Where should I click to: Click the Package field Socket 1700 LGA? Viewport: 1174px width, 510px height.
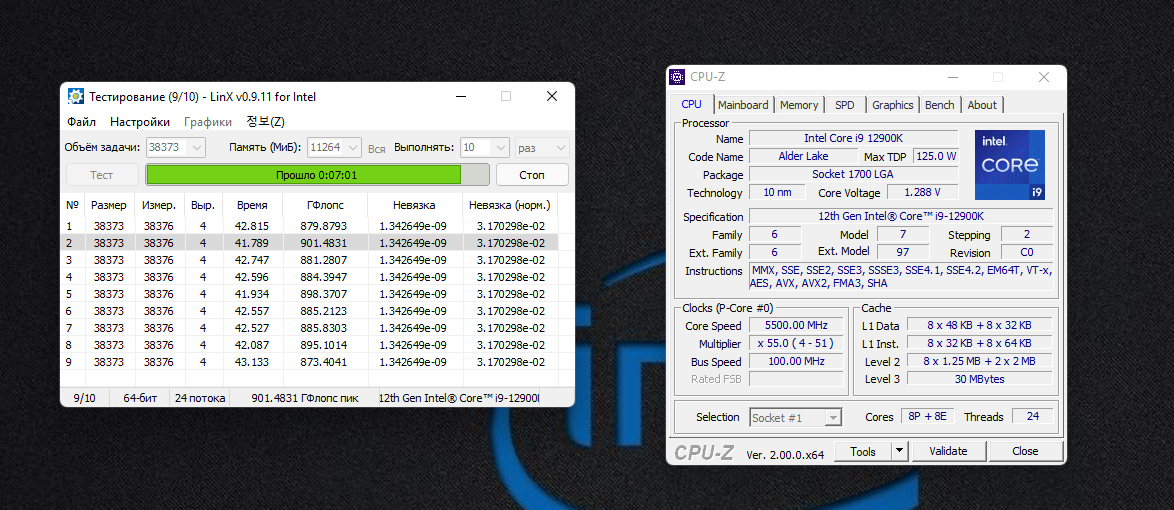pos(854,174)
